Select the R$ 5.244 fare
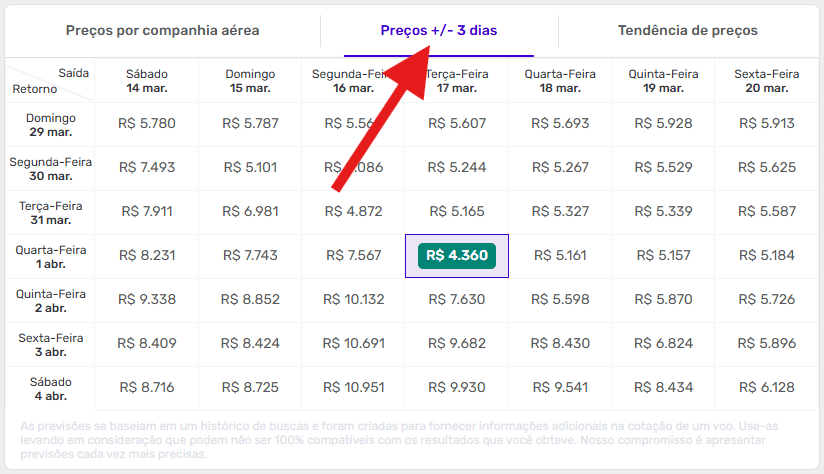Viewport: 824px width, 474px height. [x=457, y=168]
